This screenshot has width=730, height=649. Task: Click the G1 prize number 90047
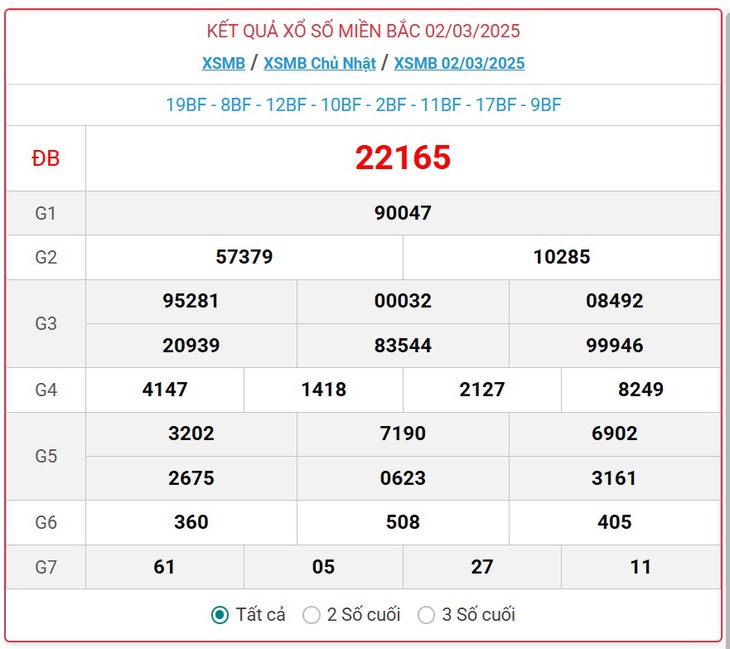[x=403, y=213]
